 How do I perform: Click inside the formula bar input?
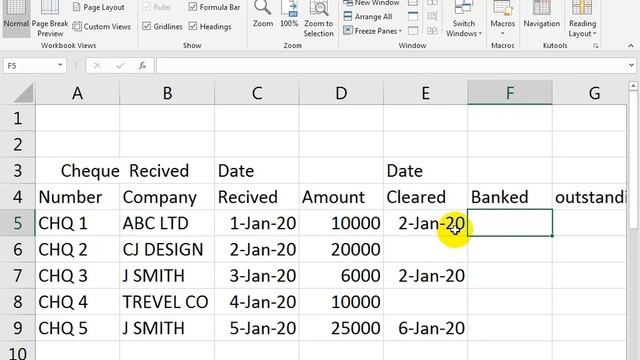[392, 65]
